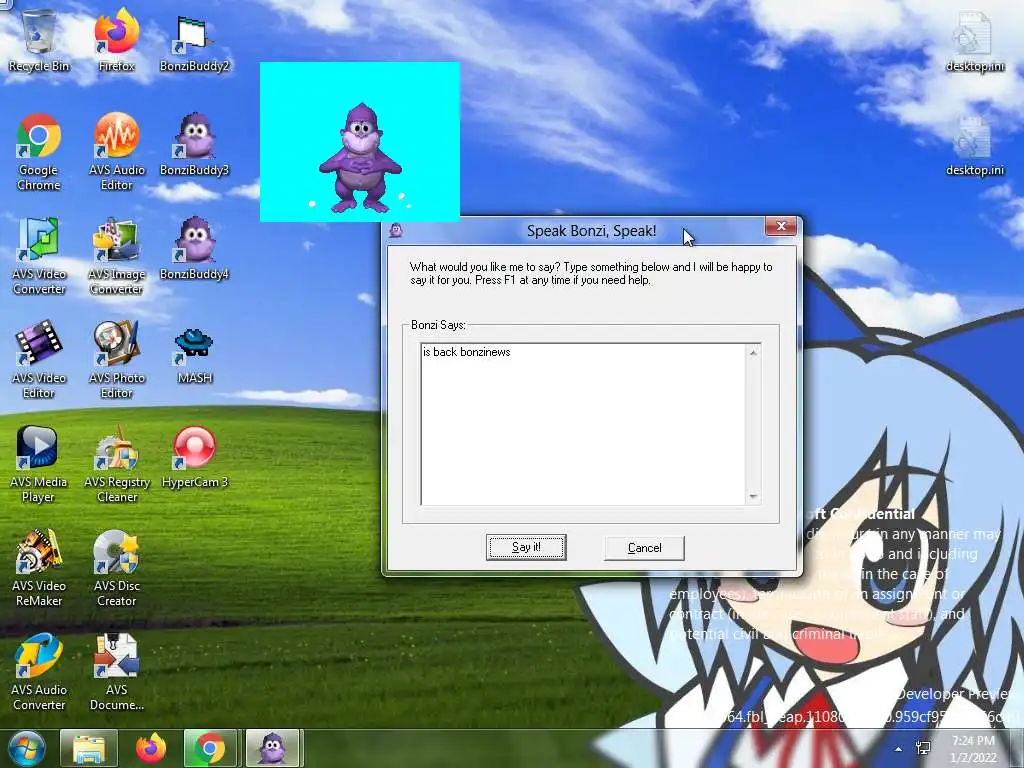This screenshot has width=1024, height=768.
Task: Cancel the Speak Bonzi dialog
Action: point(645,548)
